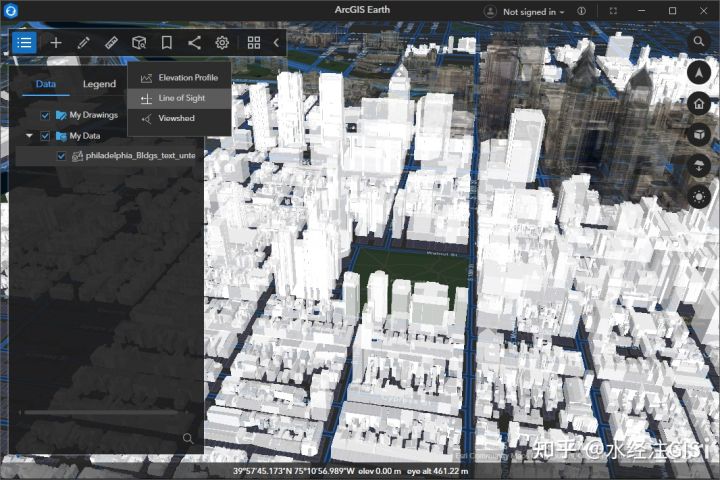Click the green park square in the map
This screenshot has width=720, height=480.
(413, 266)
